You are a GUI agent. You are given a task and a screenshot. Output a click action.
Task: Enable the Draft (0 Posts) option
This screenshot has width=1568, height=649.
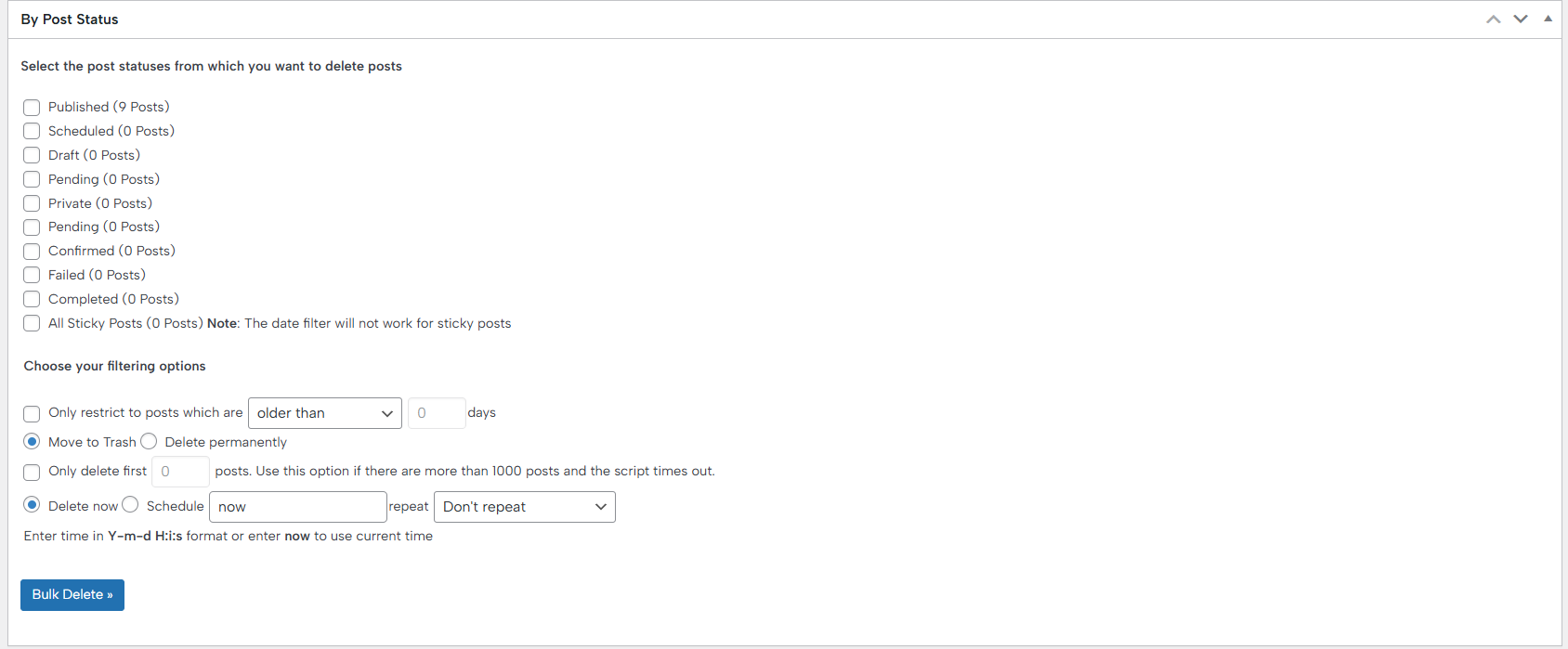(x=32, y=156)
